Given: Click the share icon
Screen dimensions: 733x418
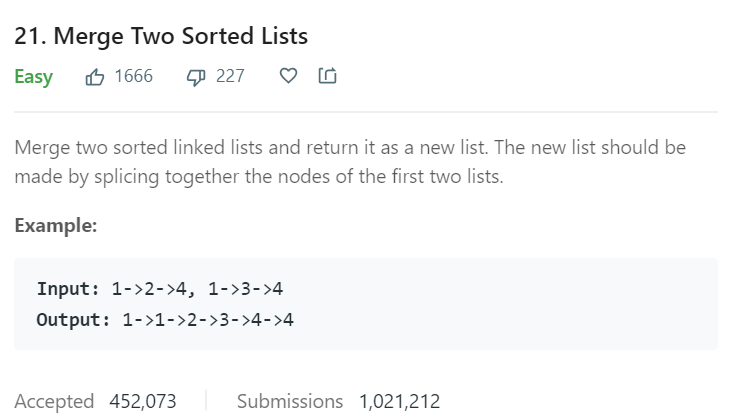Looking at the screenshot, I should [x=327, y=75].
